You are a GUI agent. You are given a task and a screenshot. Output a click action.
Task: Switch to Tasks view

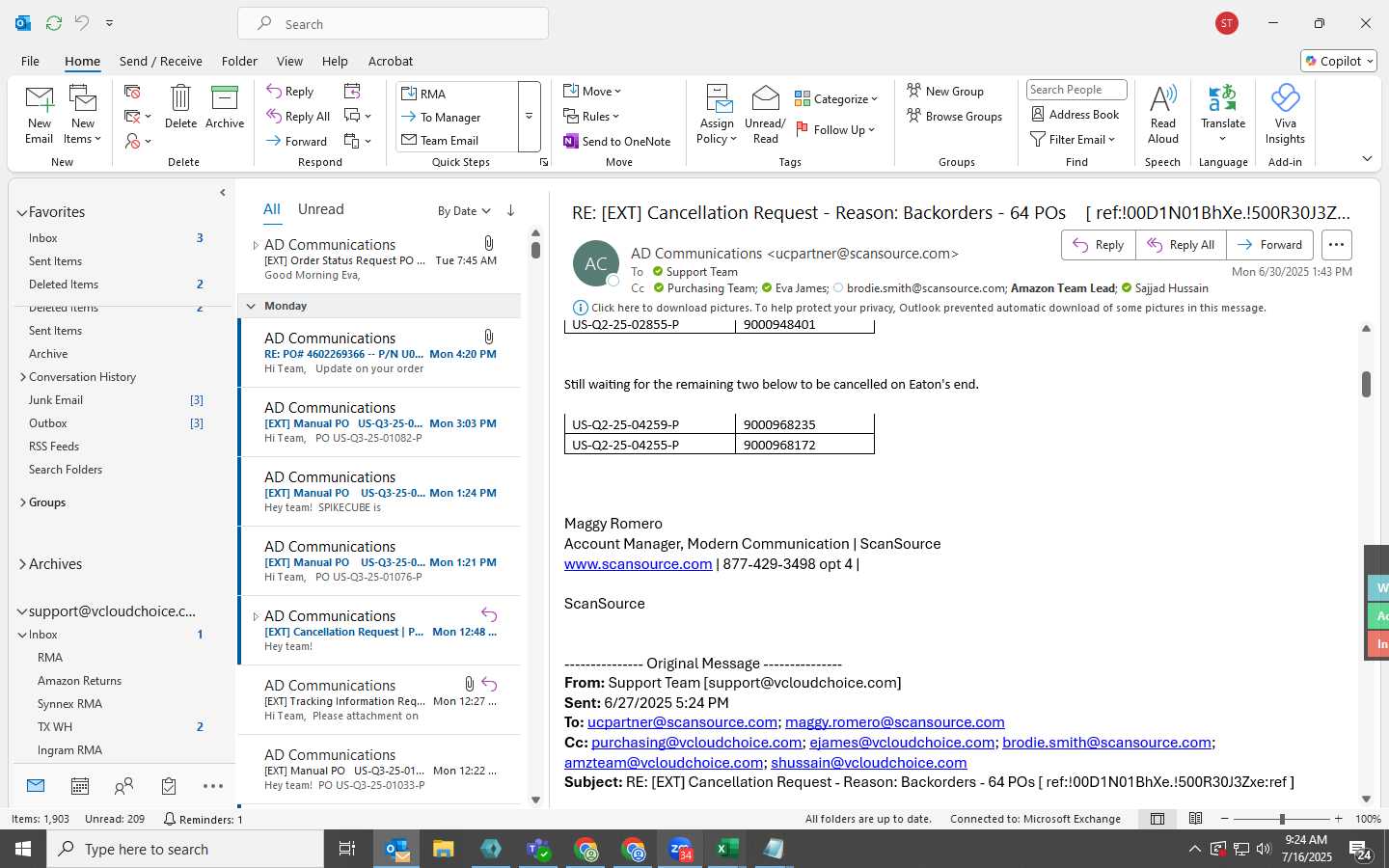pyautogui.click(x=169, y=786)
